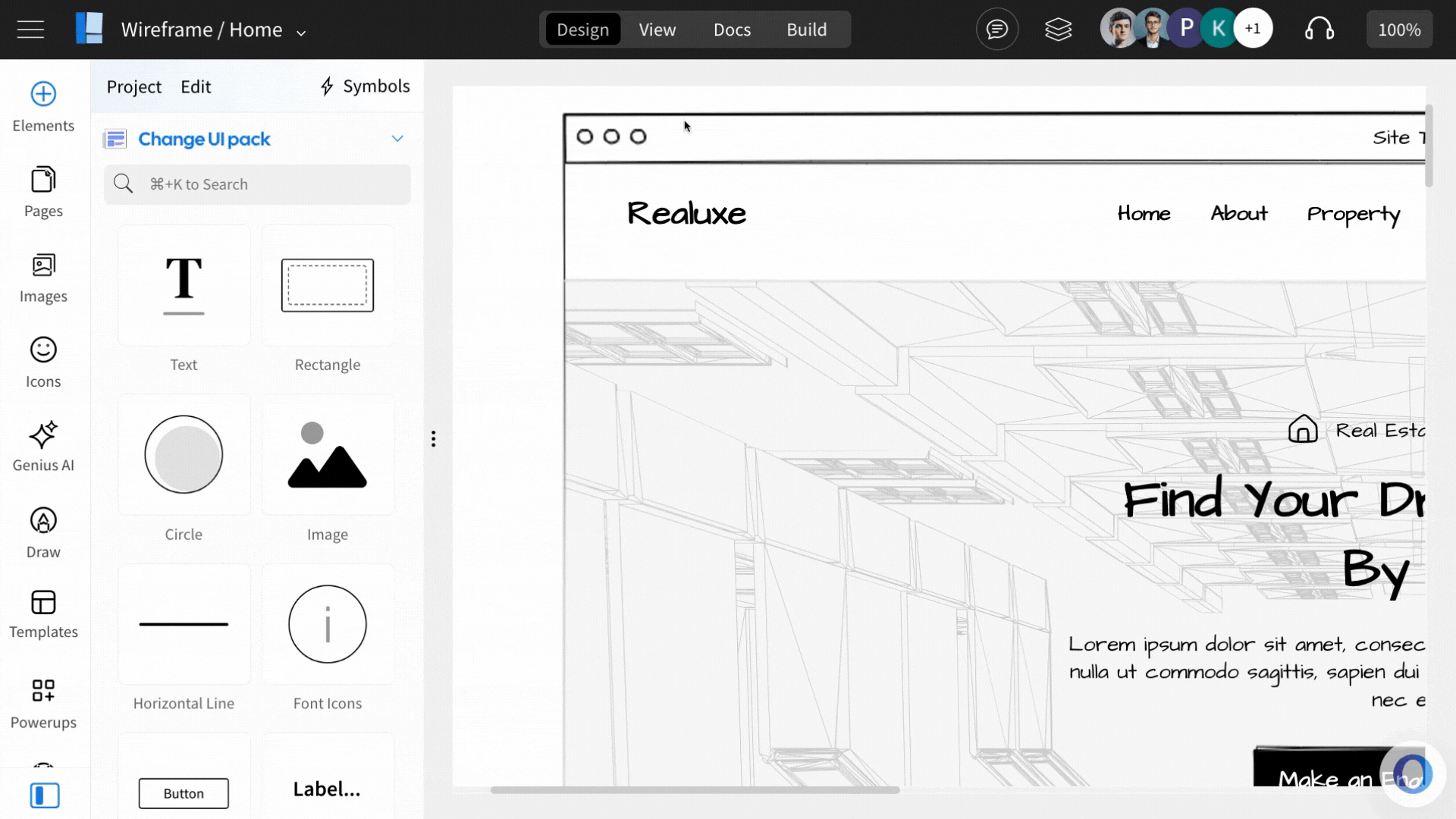Open the comments icon in the top bar
The width and height of the screenshot is (1456, 819).
tap(996, 29)
